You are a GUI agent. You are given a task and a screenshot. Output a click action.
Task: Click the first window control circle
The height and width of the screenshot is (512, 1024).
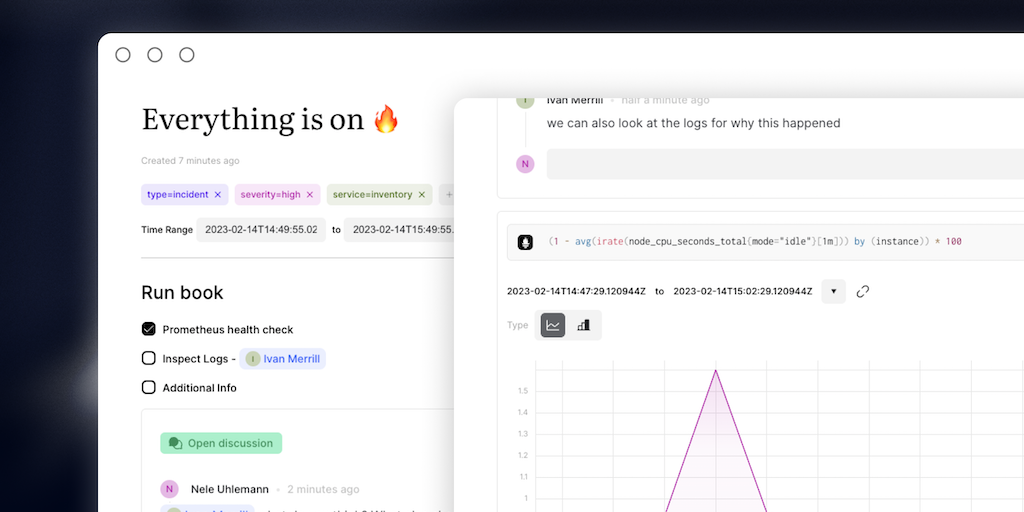point(123,55)
